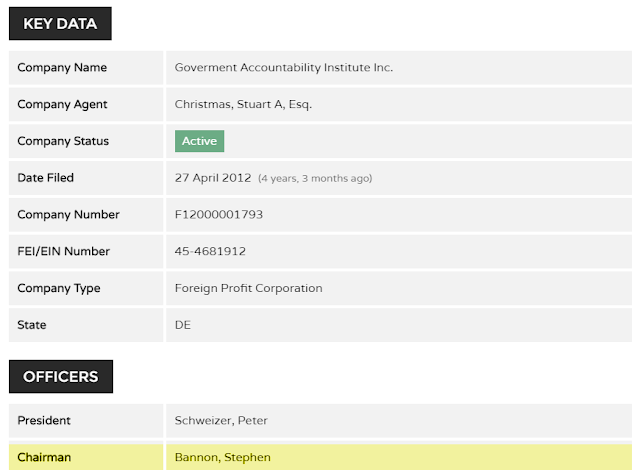Click the 'Company Status' label
The height and width of the screenshot is (470, 640).
[63, 141]
